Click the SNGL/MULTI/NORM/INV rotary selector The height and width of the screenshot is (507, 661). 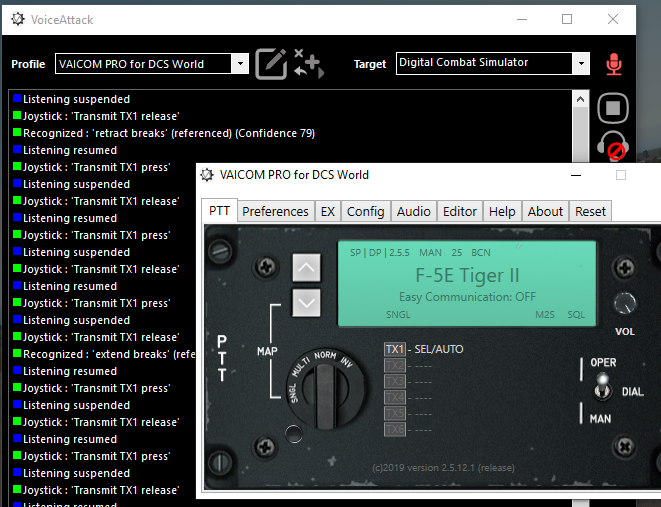pos(325,388)
